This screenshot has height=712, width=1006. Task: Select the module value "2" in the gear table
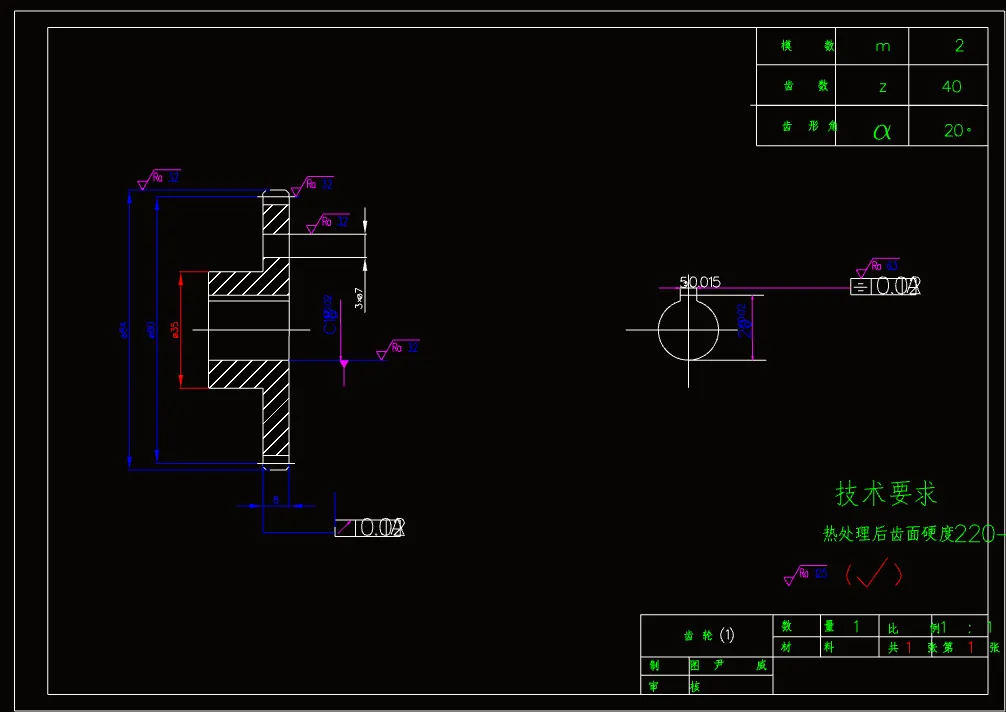(959, 46)
